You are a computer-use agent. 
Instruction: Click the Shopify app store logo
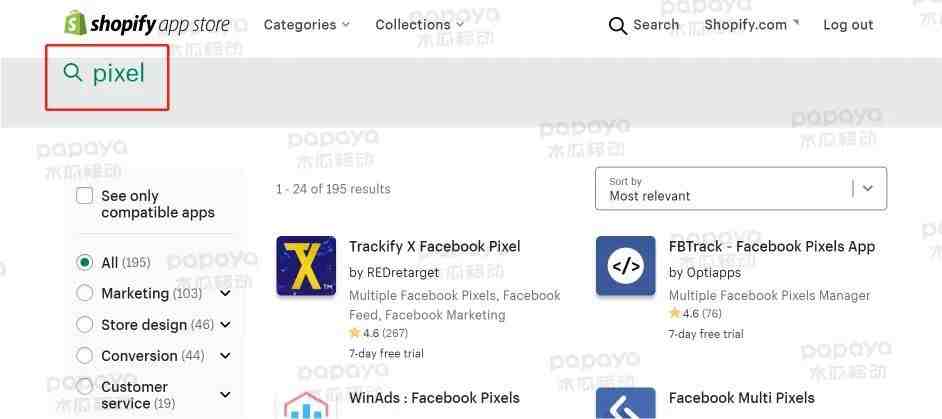point(147,24)
